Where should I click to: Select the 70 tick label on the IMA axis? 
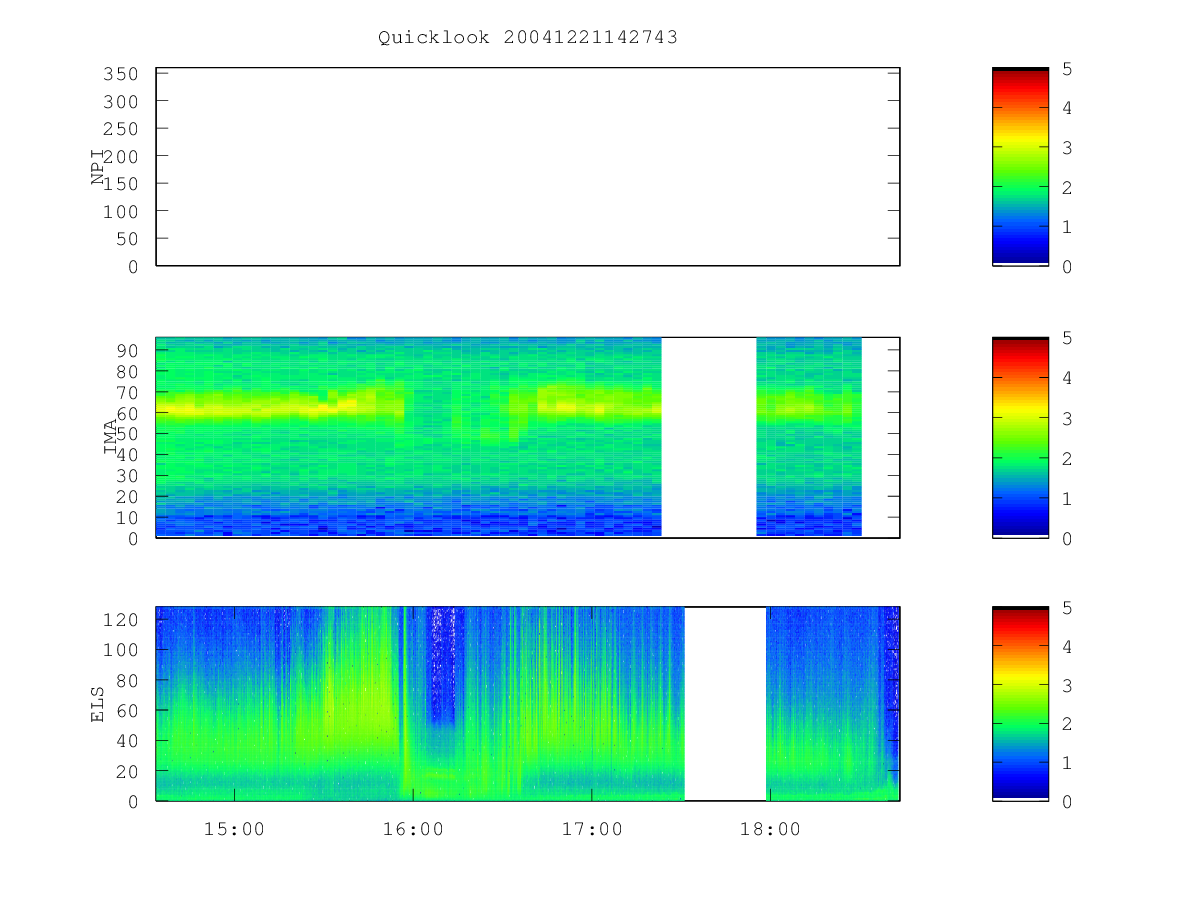127,392
